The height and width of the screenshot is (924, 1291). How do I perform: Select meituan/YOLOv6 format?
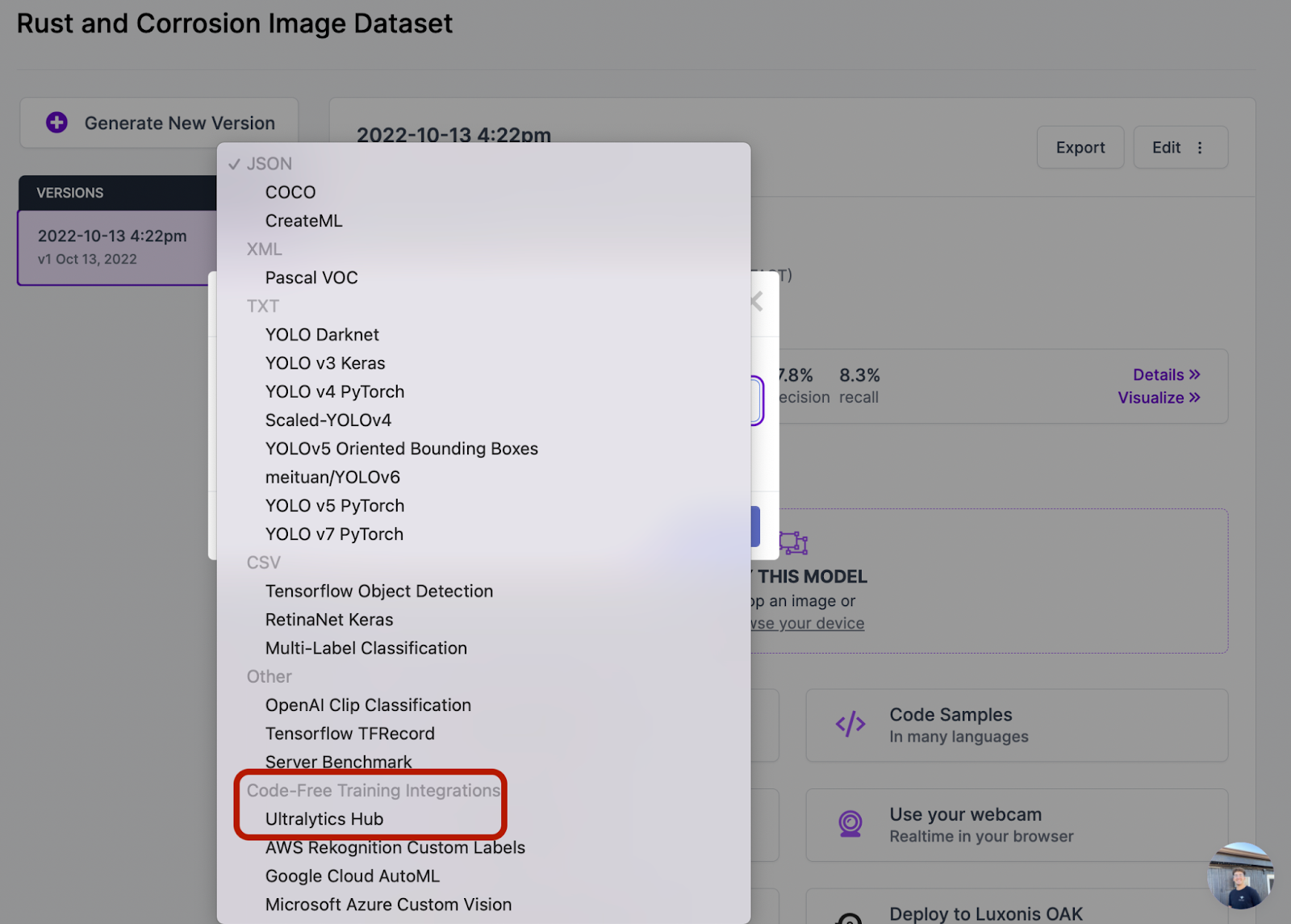tap(332, 477)
